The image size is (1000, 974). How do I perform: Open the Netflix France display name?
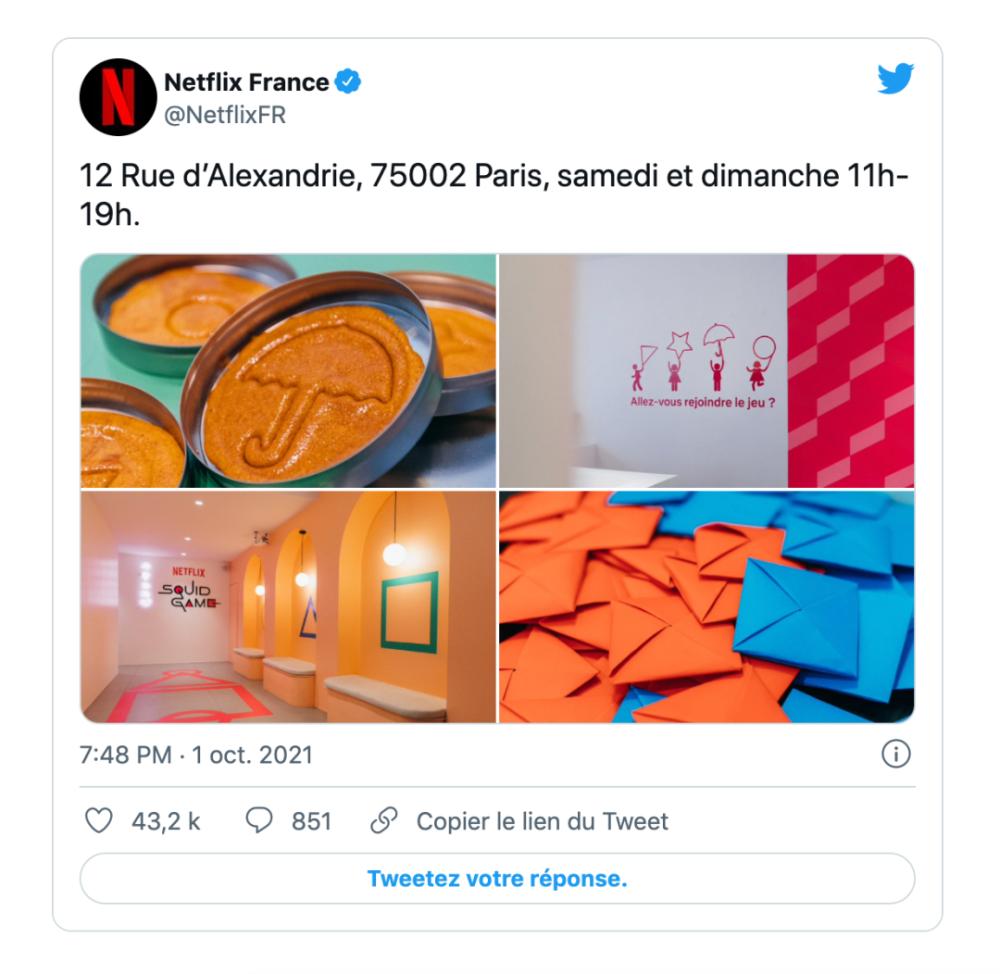click(x=246, y=82)
